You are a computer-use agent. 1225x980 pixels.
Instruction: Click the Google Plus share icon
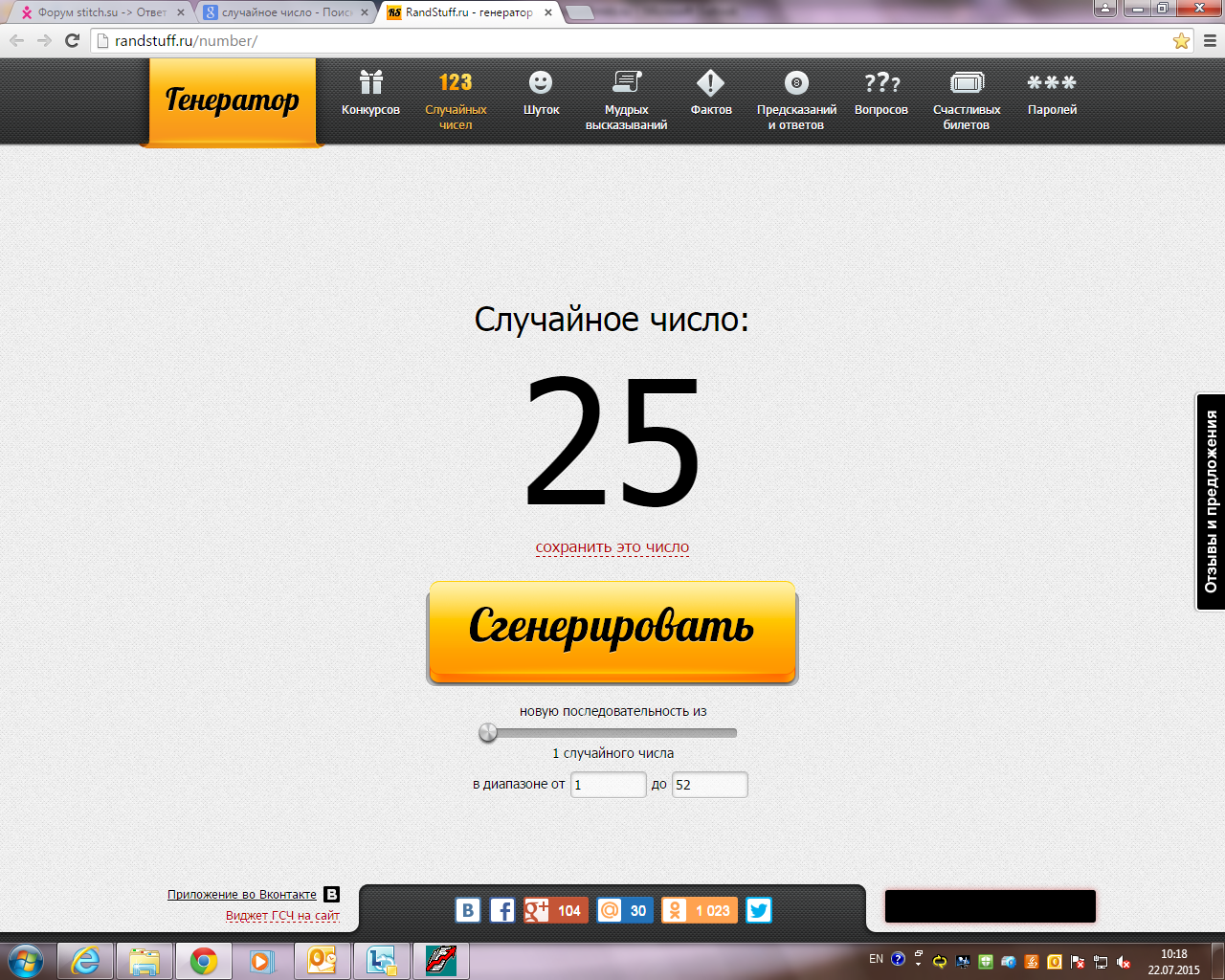coord(537,910)
